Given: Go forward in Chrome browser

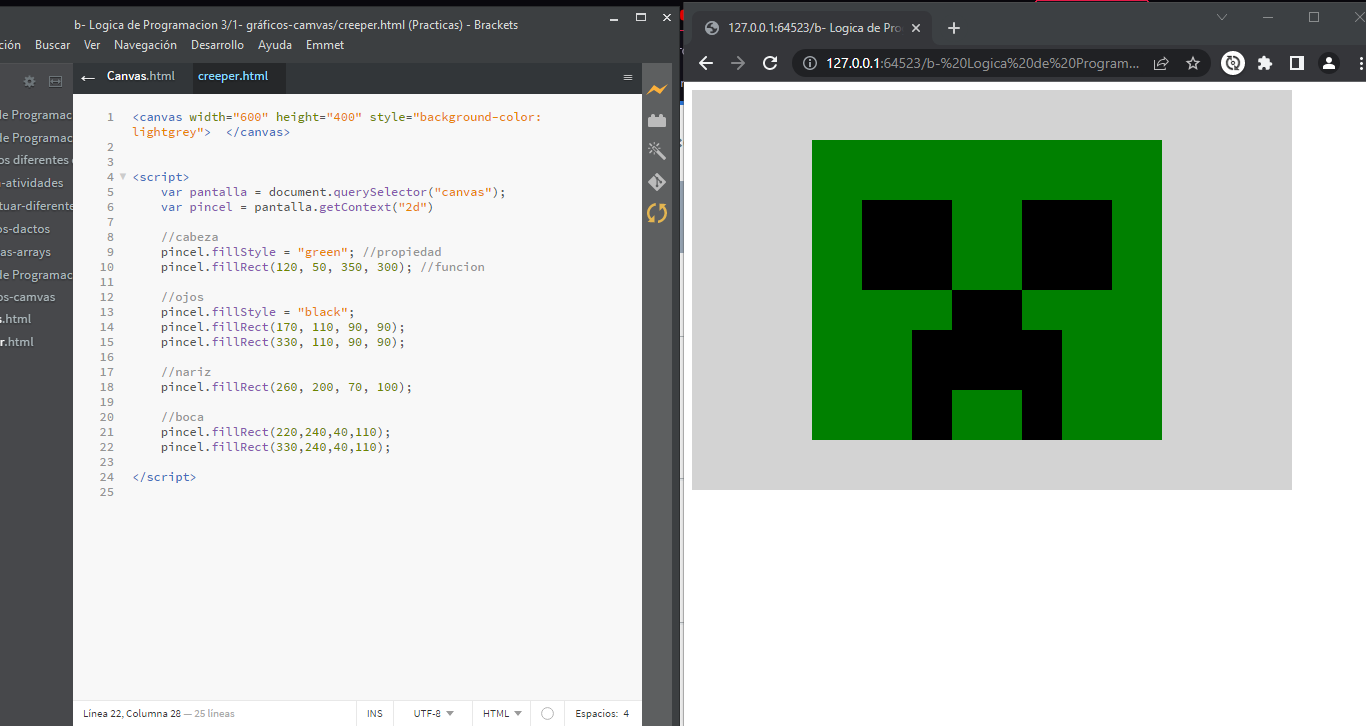Looking at the screenshot, I should coord(738,63).
